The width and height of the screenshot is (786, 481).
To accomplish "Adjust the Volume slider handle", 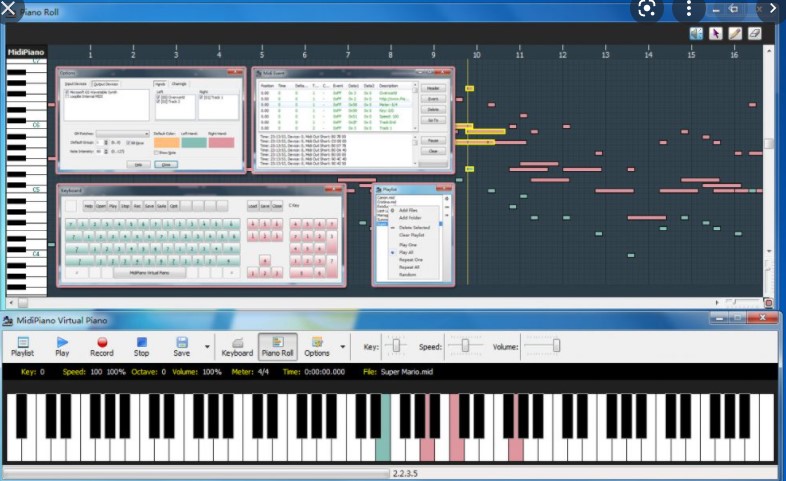I will pos(556,346).
